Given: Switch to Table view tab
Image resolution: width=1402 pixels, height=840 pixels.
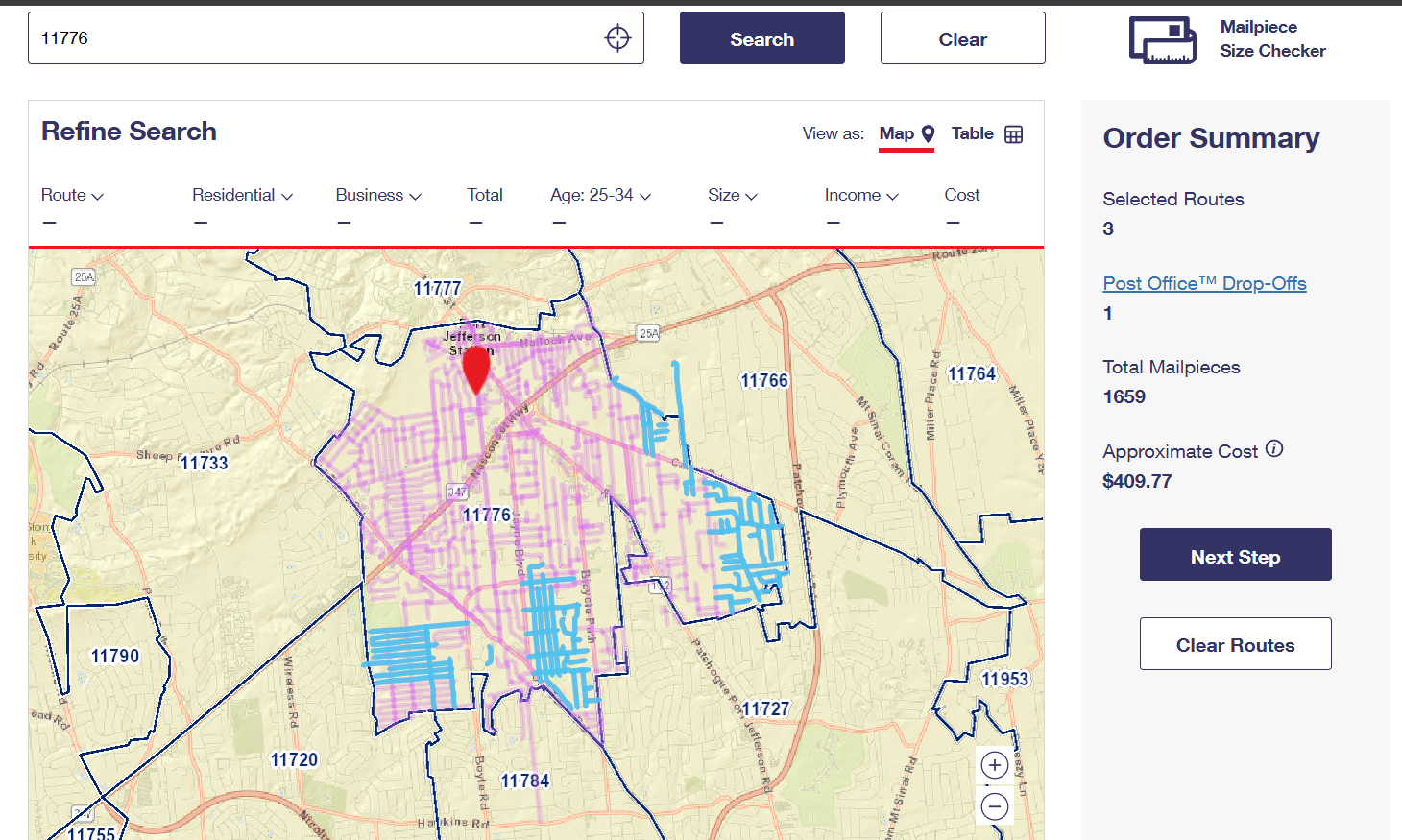Looking at the screenshot, I should click(987, 134).
